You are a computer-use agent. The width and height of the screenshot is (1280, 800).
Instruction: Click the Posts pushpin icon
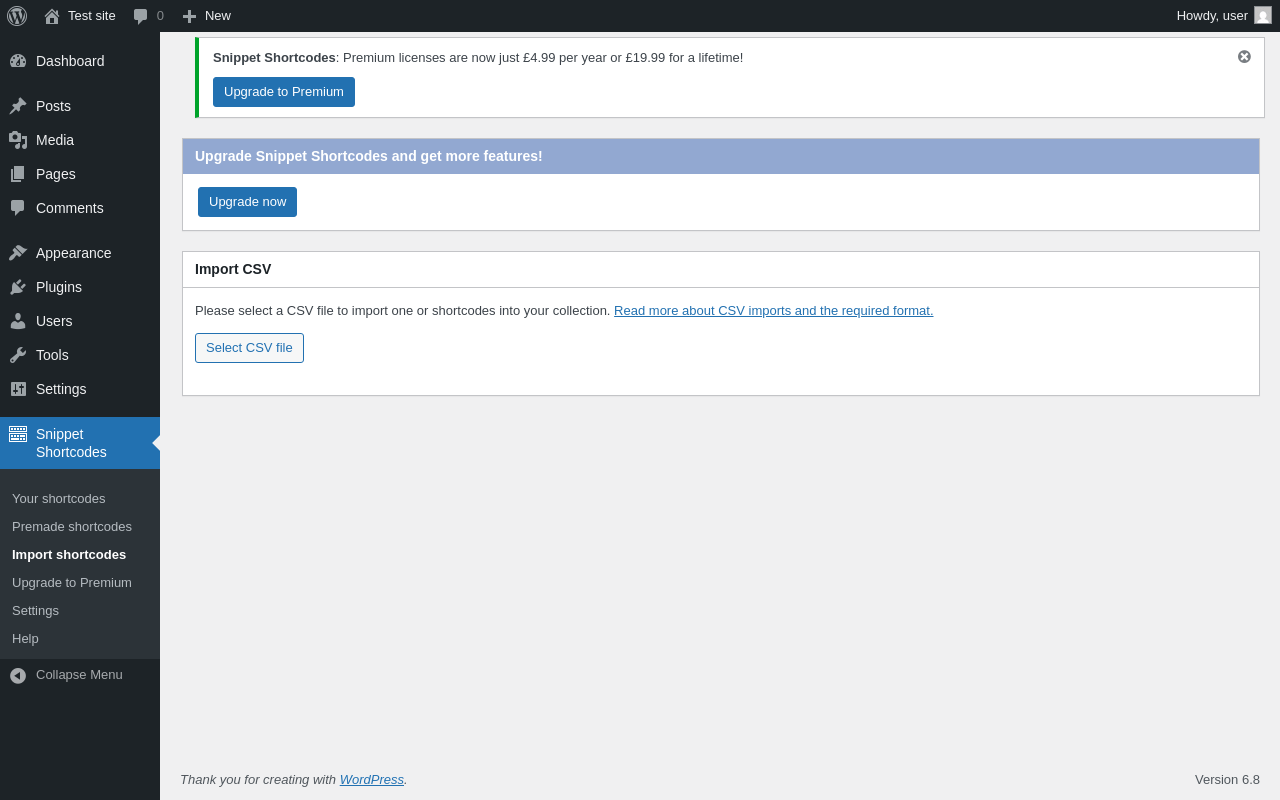18,106
